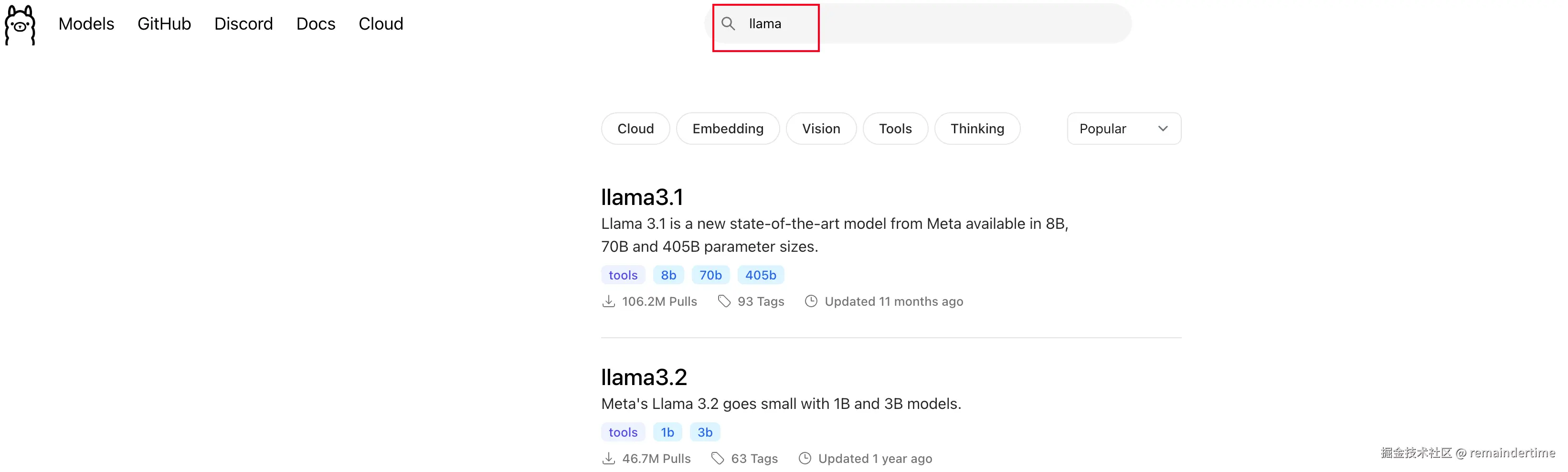
Task: Toggle the Thinking filter
Action: pyautogui.click(x=977, y=129)
